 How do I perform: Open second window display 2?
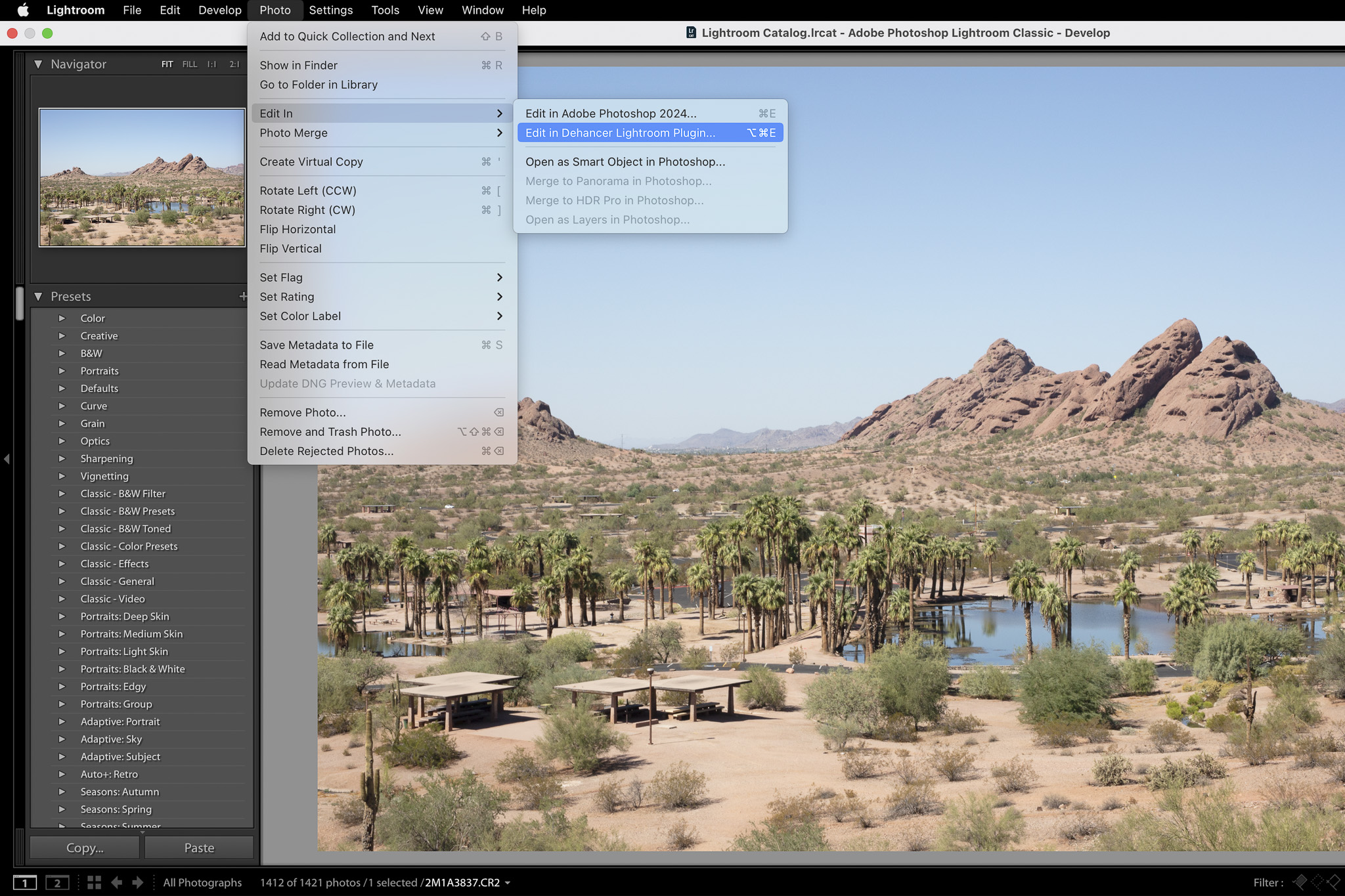(57, 883)
